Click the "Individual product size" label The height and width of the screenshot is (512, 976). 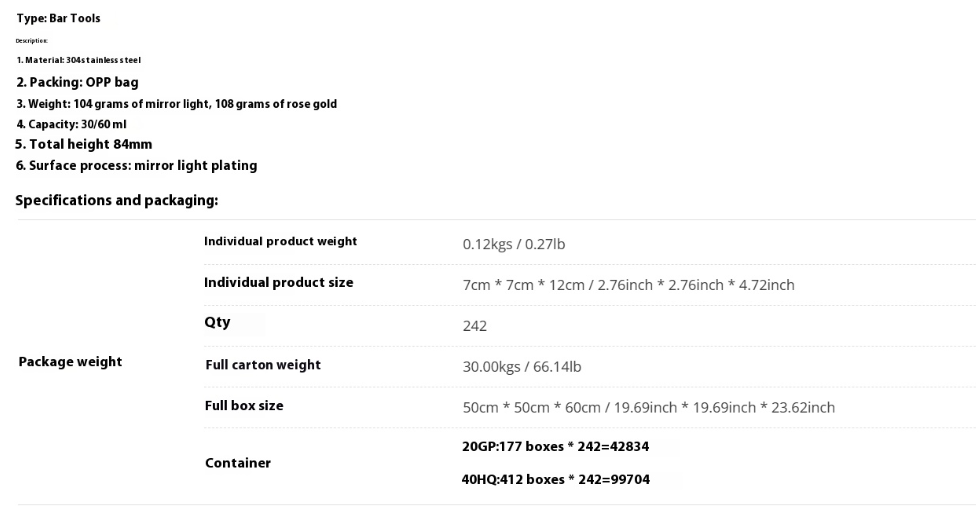click(x=278, y=283)
